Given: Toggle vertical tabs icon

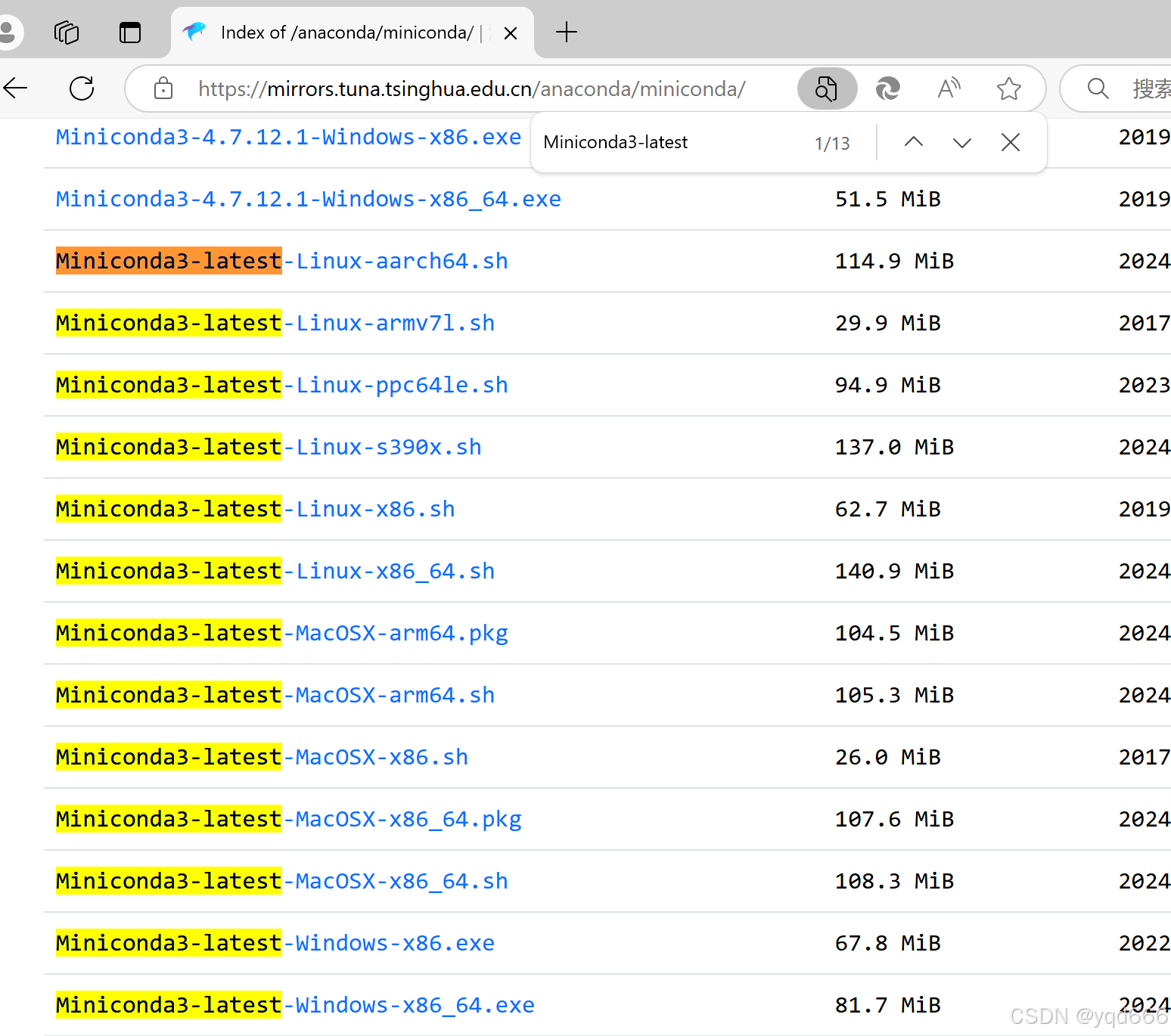Looking at the screenshot, I should (130, 33).
